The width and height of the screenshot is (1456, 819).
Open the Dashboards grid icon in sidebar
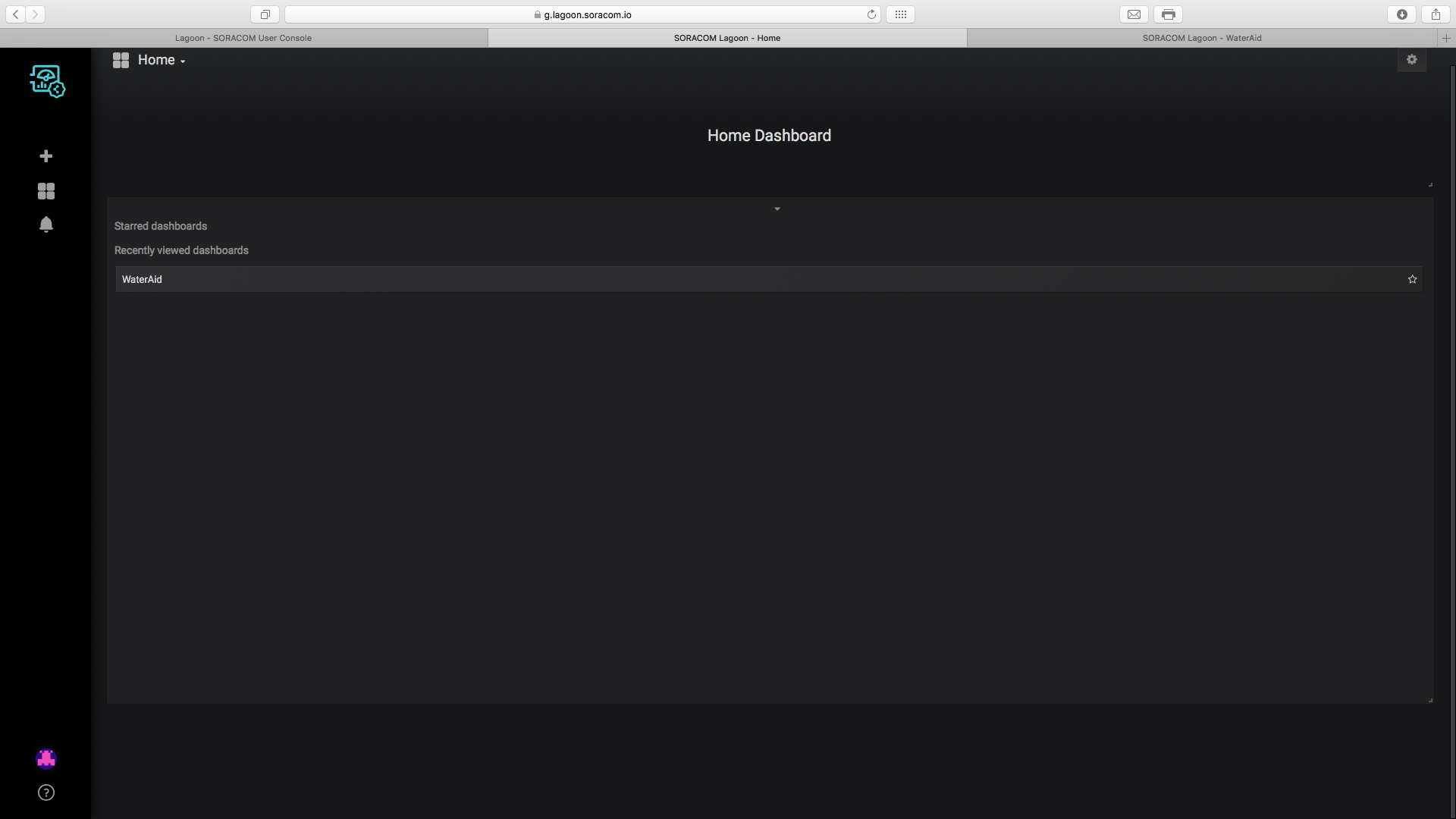click(46, 191)
